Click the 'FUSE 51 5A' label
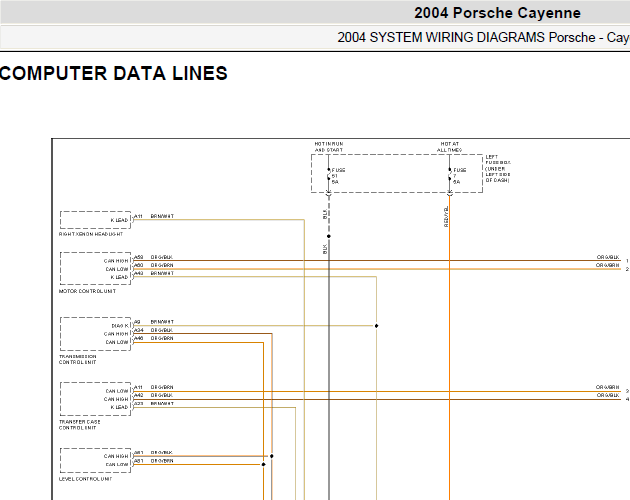The width and height of the screenshot is (630, 500). click(x=338, y=176)
